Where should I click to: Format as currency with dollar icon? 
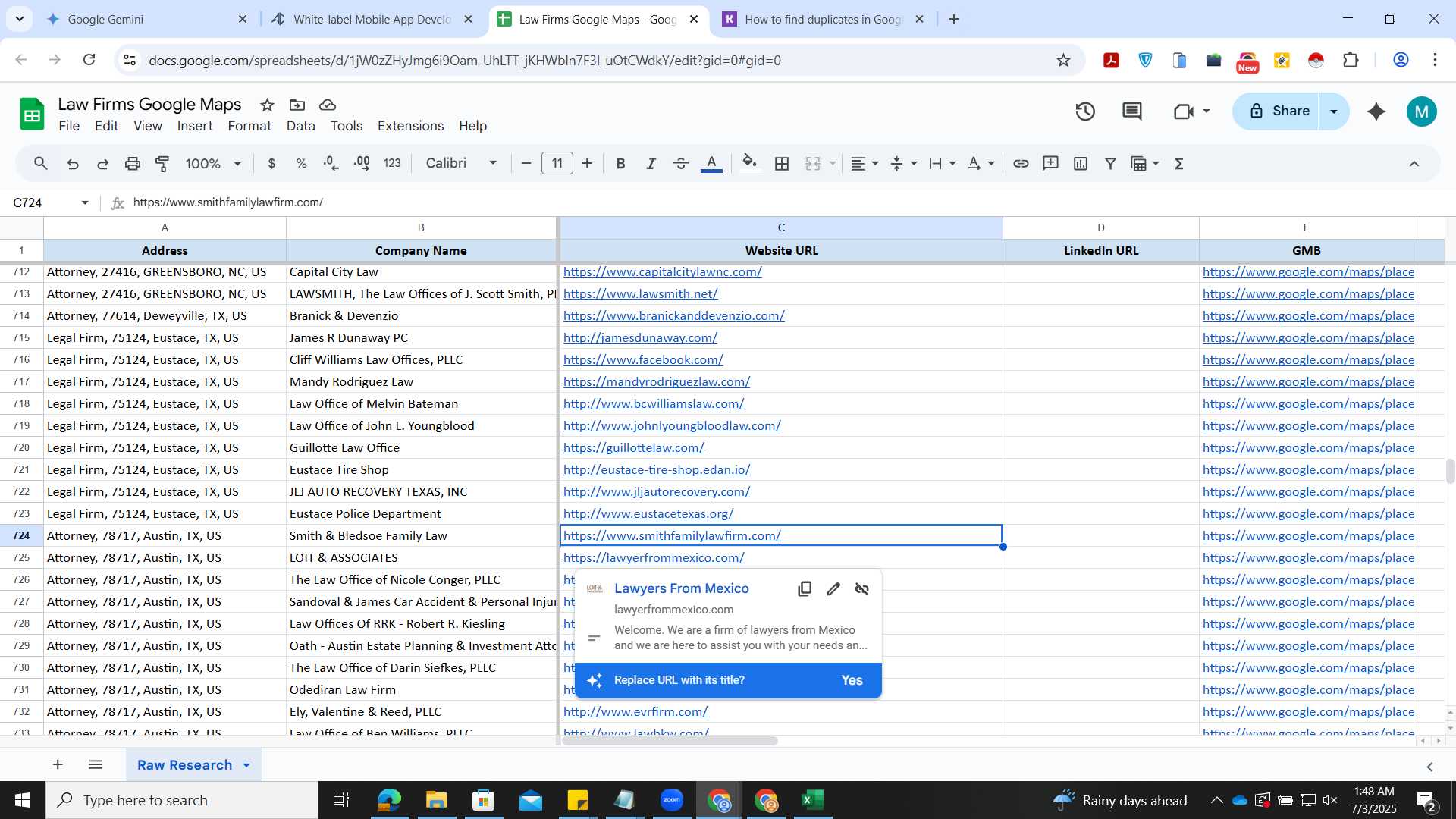coord(271,163)
